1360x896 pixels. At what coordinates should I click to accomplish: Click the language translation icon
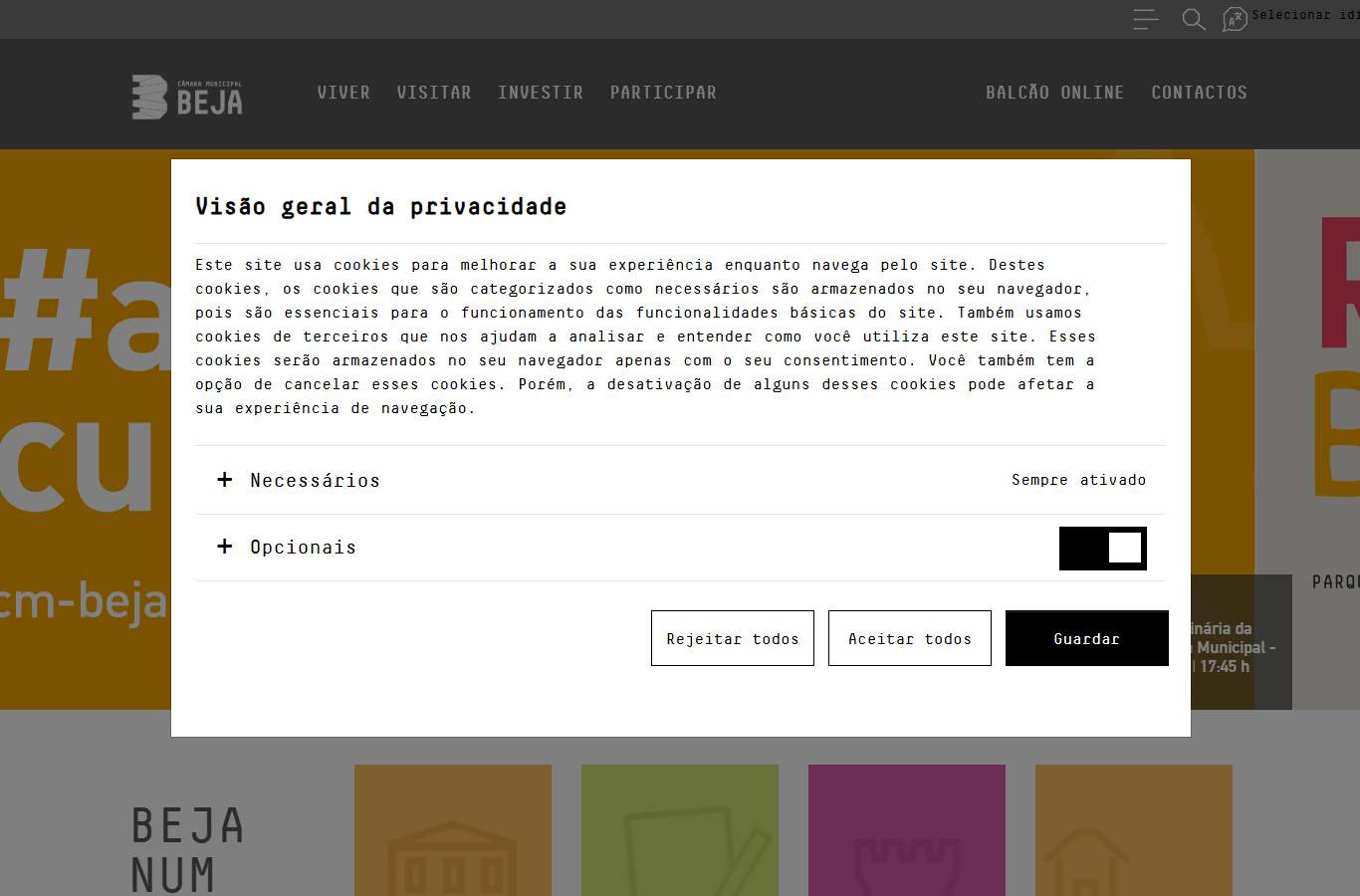pyautogui.click(x=1235, y=19)
